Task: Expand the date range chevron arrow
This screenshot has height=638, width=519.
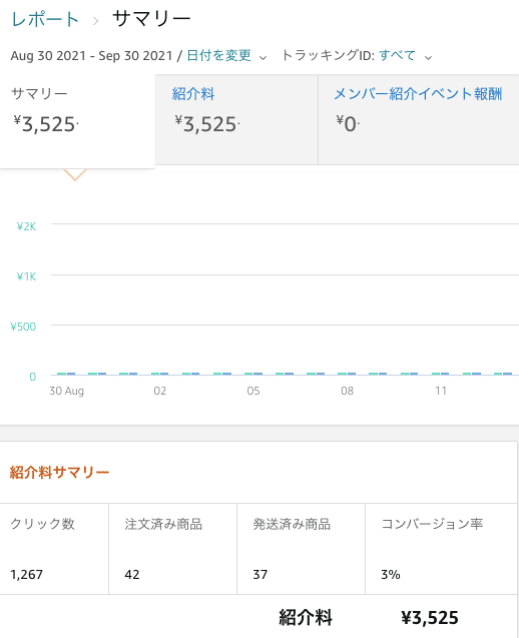Action: pyautogui.click(x=263, y=57)
